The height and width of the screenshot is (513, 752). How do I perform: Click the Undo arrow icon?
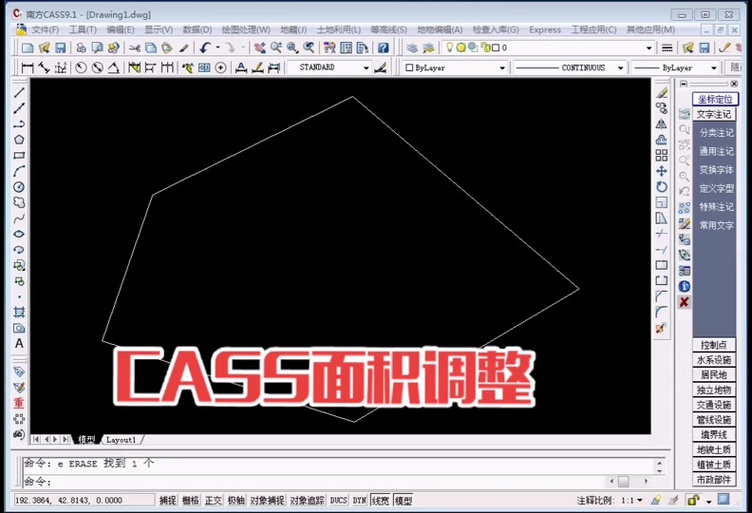coord(205,47)
